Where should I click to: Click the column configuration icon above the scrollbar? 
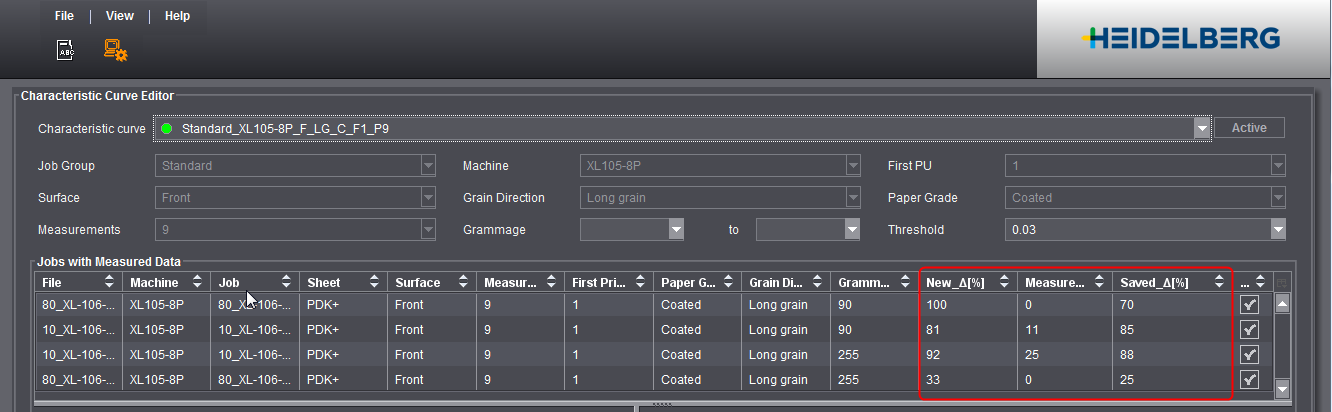[1282, 283]
